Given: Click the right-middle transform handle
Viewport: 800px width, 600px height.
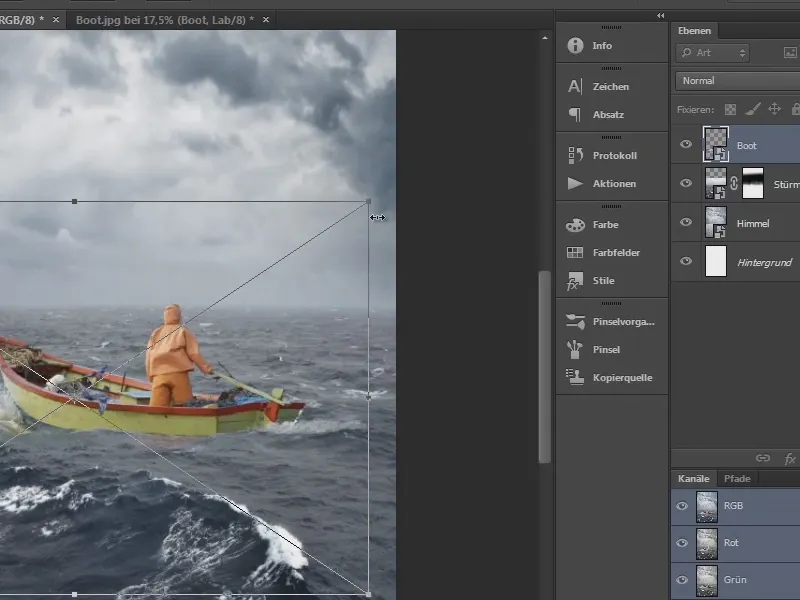Looking at the screenshot, I should tap(368, 397).
